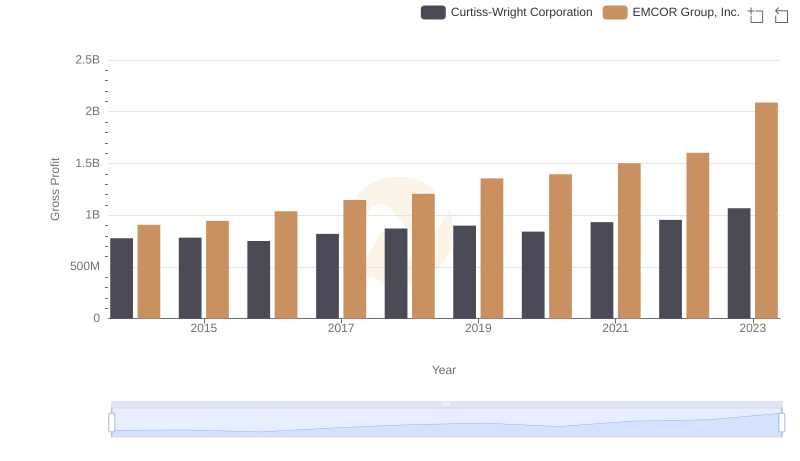Screen dimensions: 800x461
Task: Click the zoom area select icon
Action: [756, 15]
